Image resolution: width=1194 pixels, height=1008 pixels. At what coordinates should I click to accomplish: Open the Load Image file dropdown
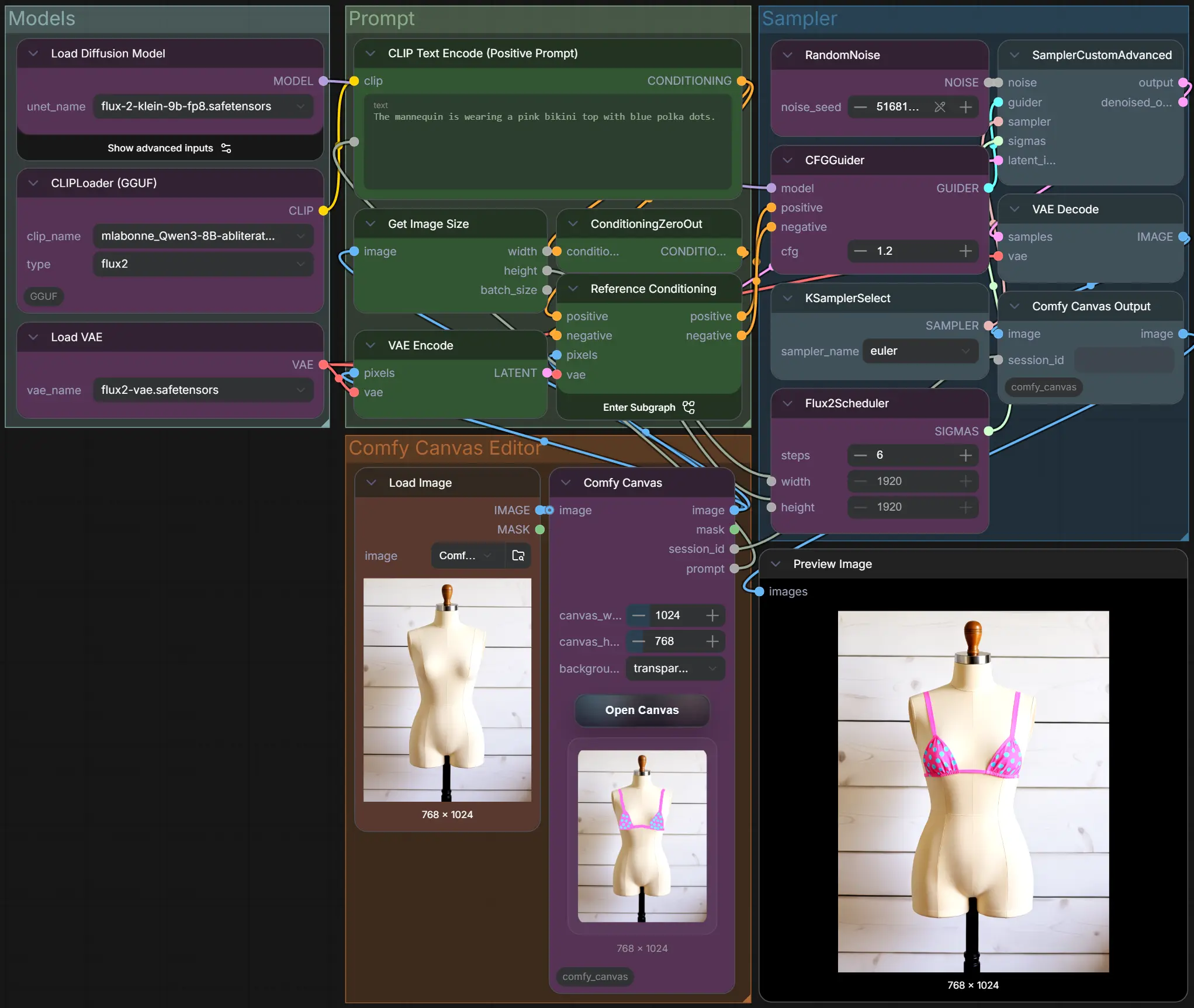467,556
